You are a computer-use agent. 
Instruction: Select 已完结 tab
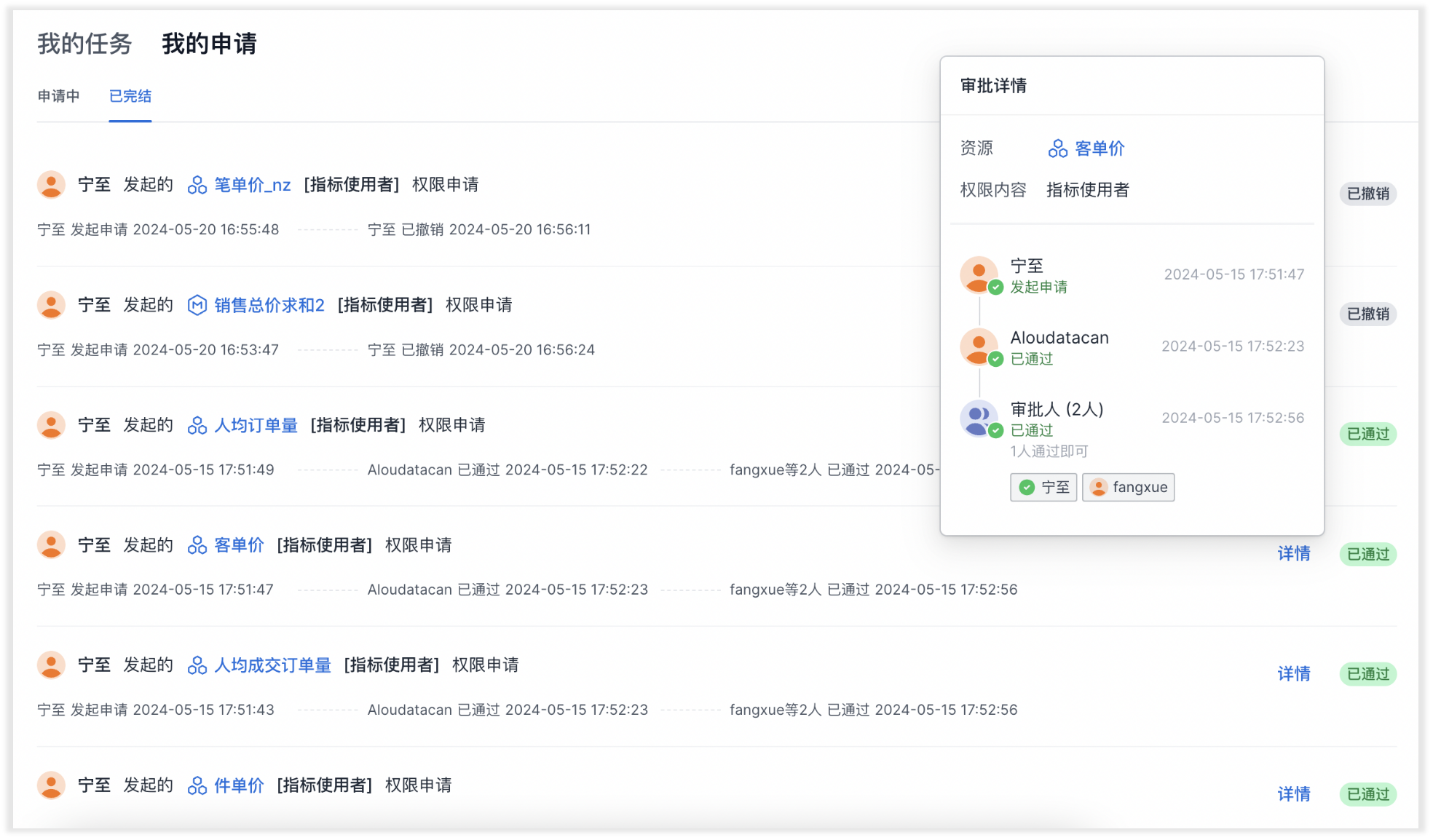click(x=130, y=96)
